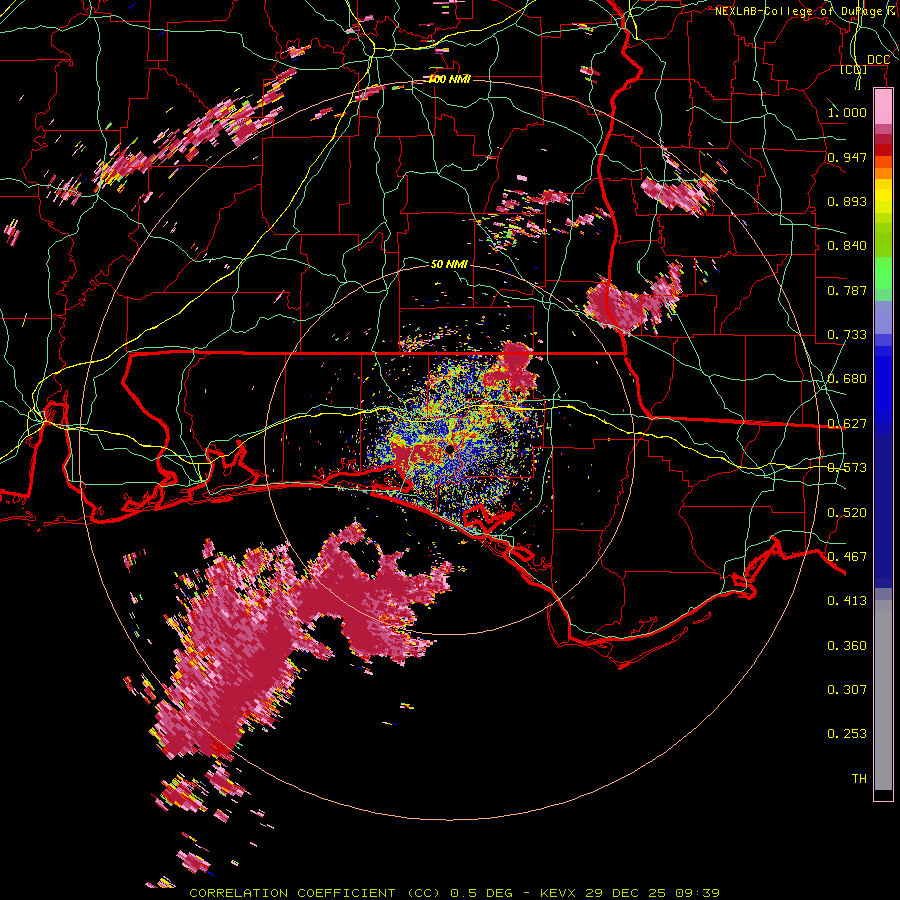Click the 50 NMI range ring label
Viewport: 900px width, 900px height.
[x=449, y=264]
